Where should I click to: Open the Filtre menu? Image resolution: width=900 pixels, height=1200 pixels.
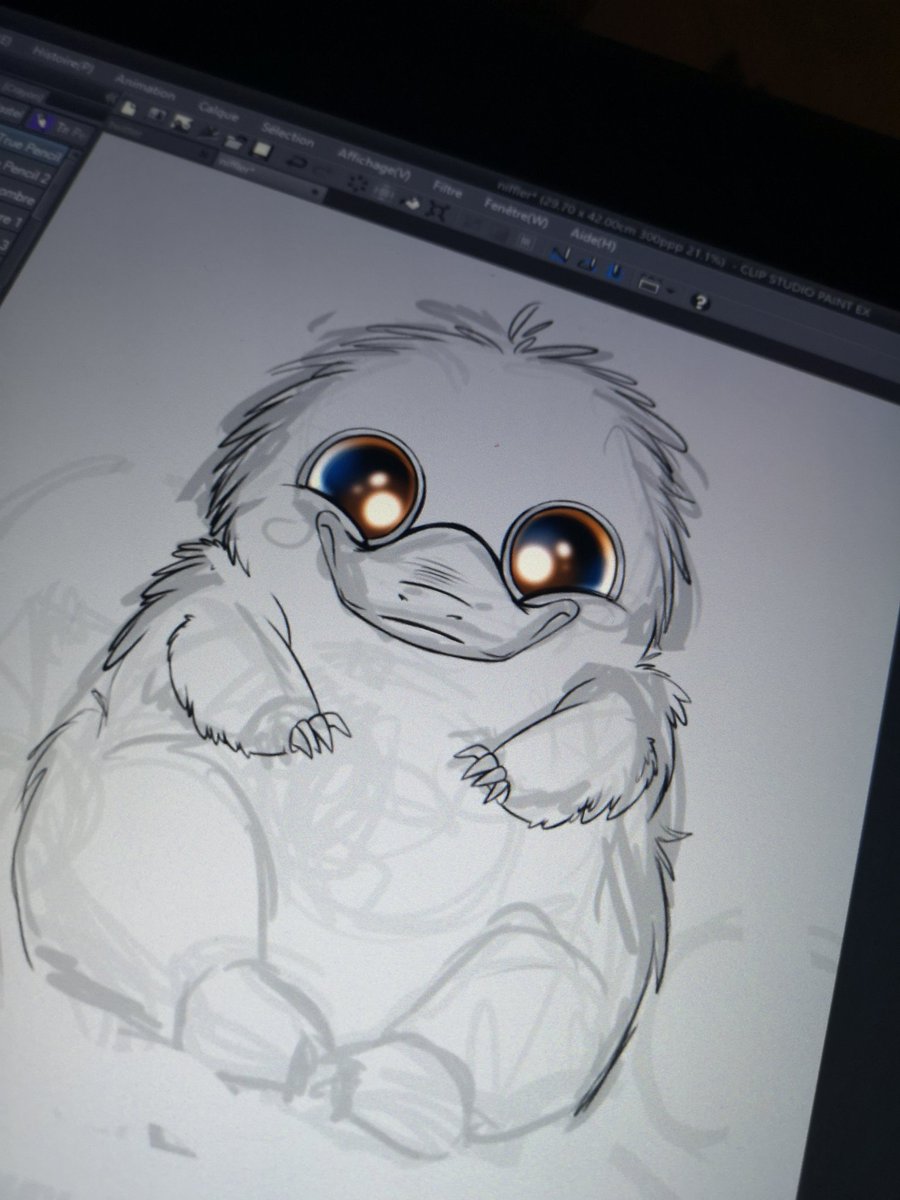pyautogui.click(x=447, y=190)
